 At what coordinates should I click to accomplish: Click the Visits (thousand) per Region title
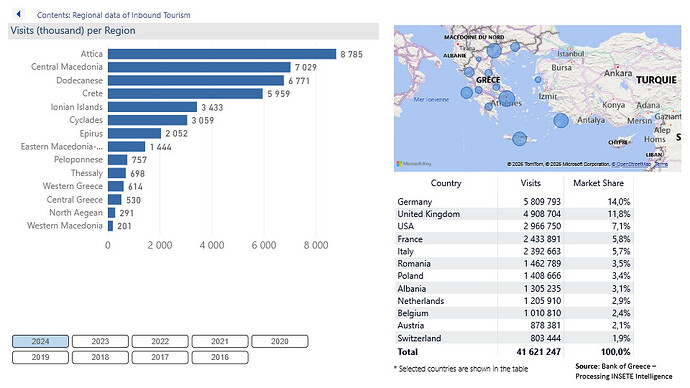coord(73,31)
